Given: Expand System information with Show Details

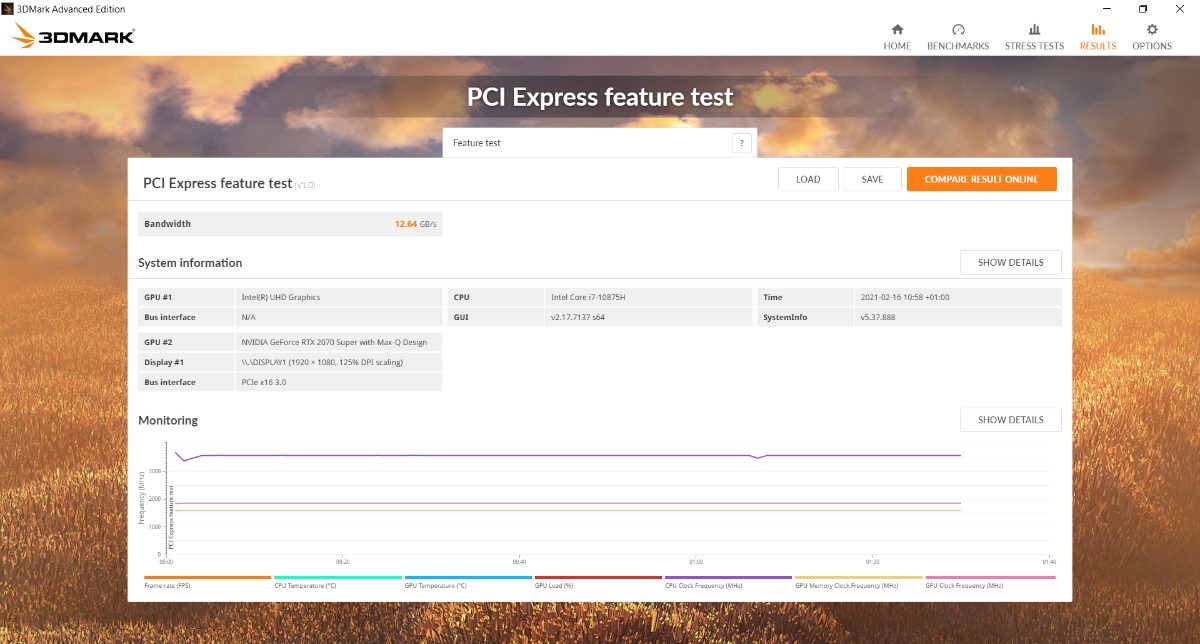Looking at the screenshot, I should pos(1010,263).
